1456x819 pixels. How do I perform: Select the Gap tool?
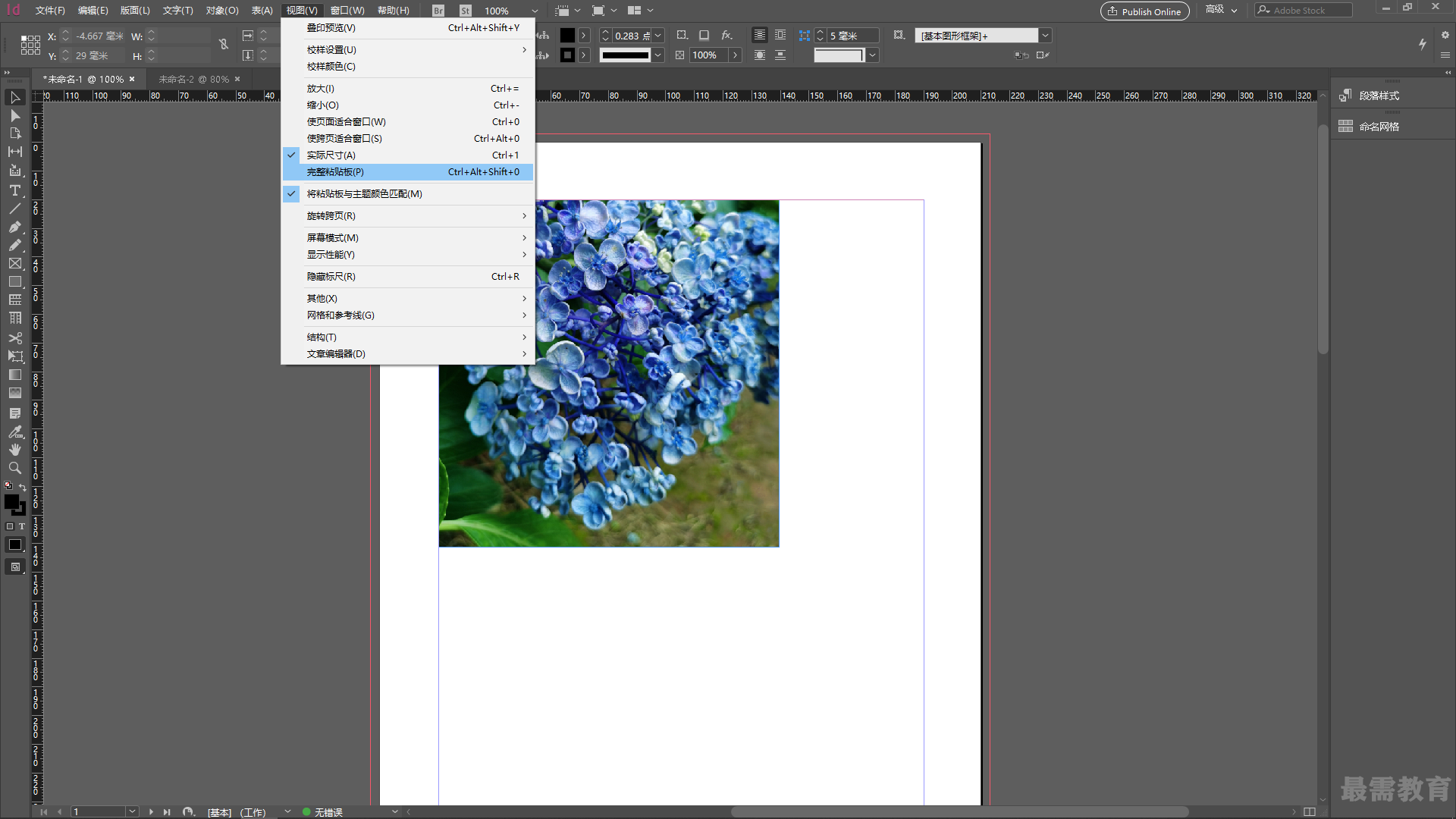coord(14,152)
